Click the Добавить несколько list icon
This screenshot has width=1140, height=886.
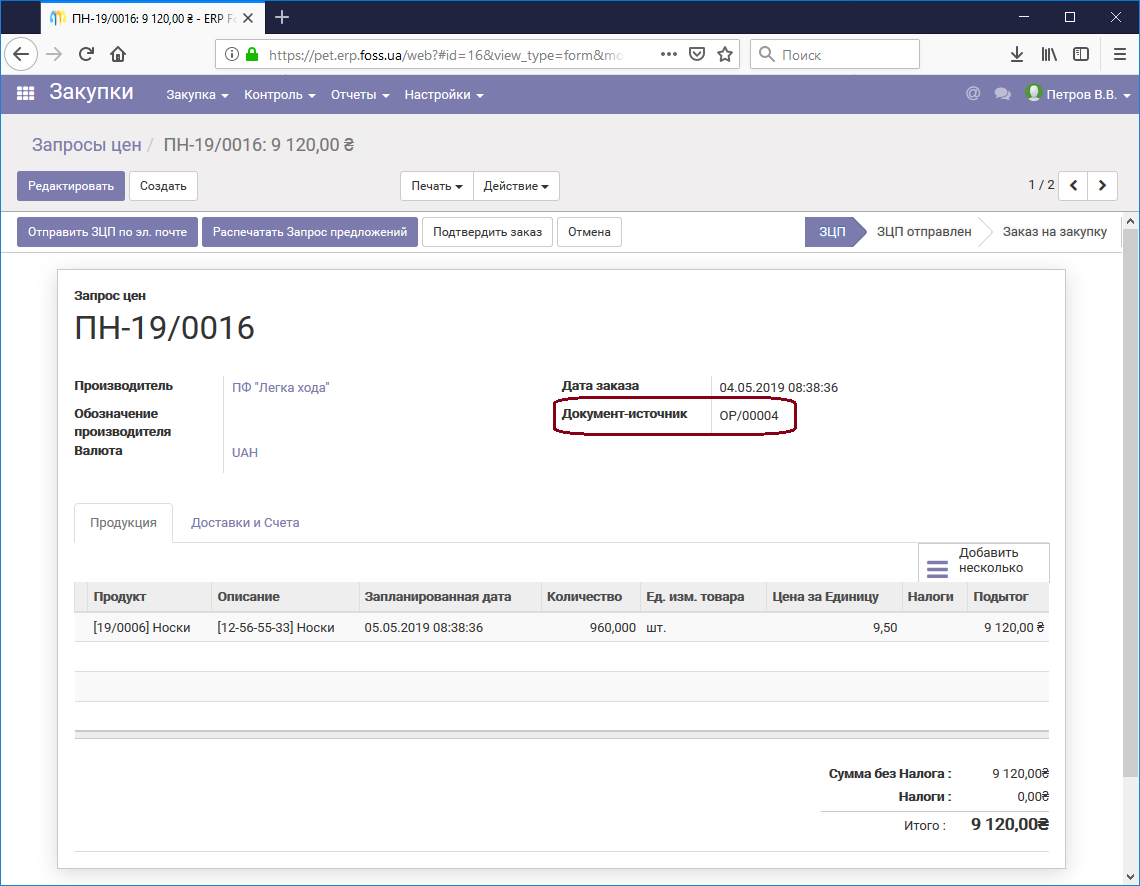pos(937,568)
